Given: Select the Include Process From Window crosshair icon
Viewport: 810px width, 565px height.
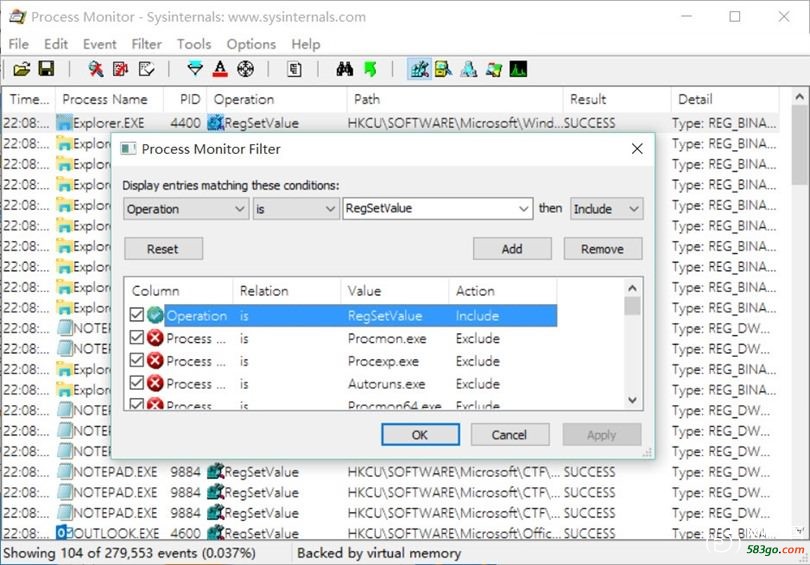Looking at the screenshot, I should pyautogui.click(x=245, y=69).
